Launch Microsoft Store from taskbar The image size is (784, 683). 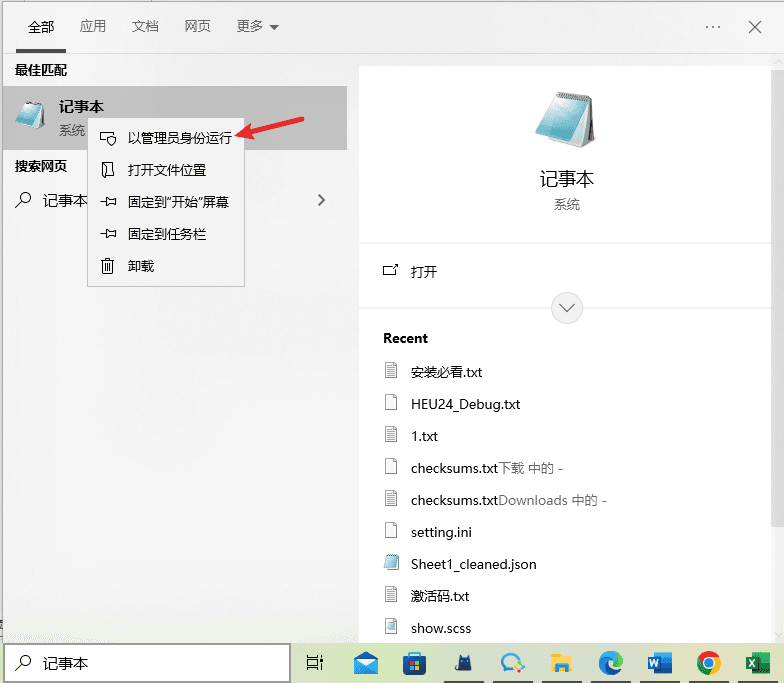(x=414, y=663)
